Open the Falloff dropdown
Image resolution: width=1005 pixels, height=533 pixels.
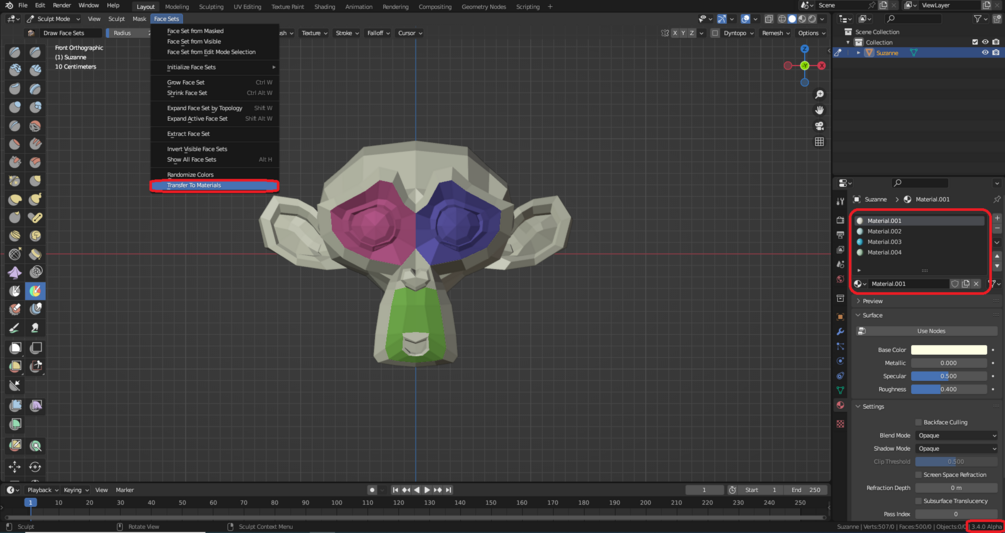378,33
